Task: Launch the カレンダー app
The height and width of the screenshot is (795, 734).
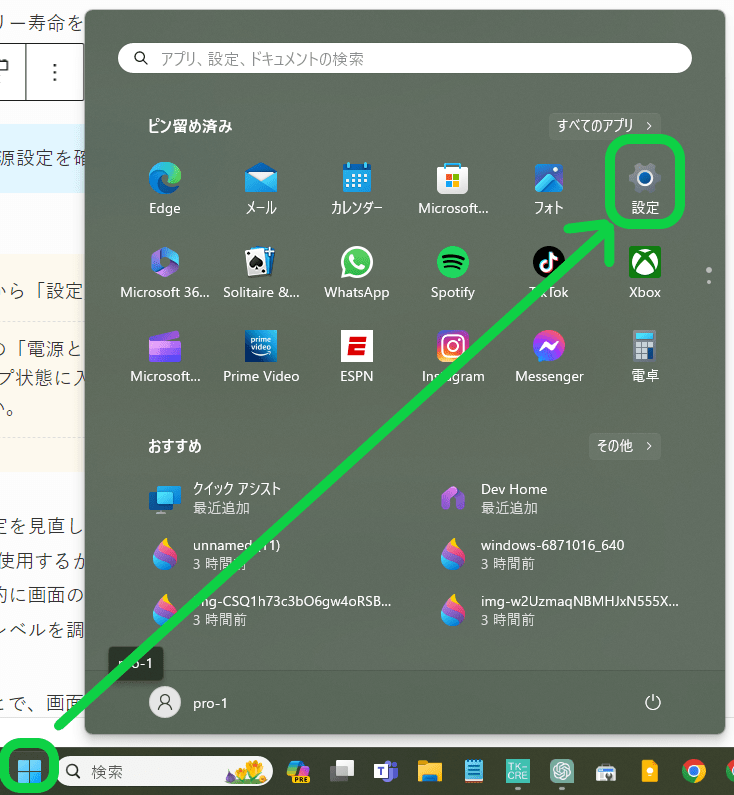Action: [x=356, y=189]
